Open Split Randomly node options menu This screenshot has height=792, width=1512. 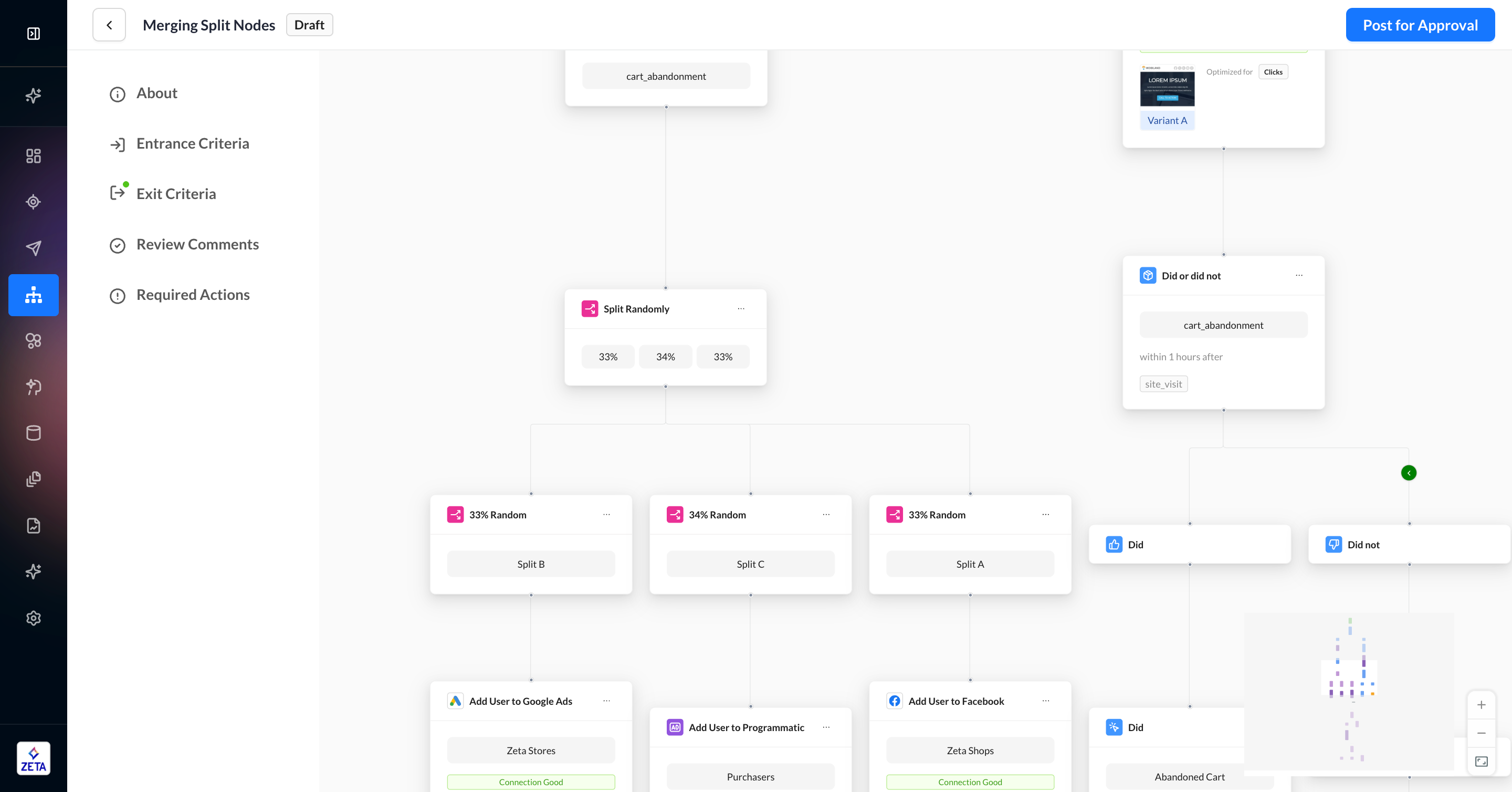(741, 309)
